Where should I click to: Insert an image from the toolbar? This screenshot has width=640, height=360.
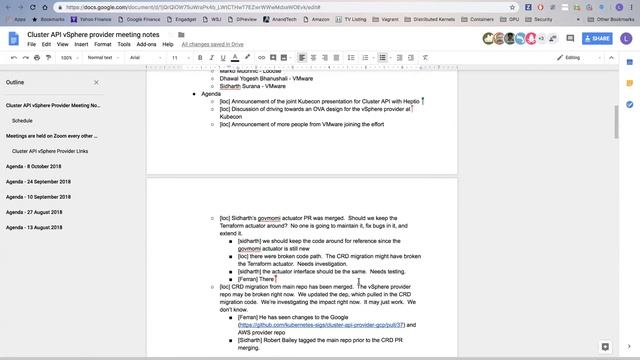point(284,58)
